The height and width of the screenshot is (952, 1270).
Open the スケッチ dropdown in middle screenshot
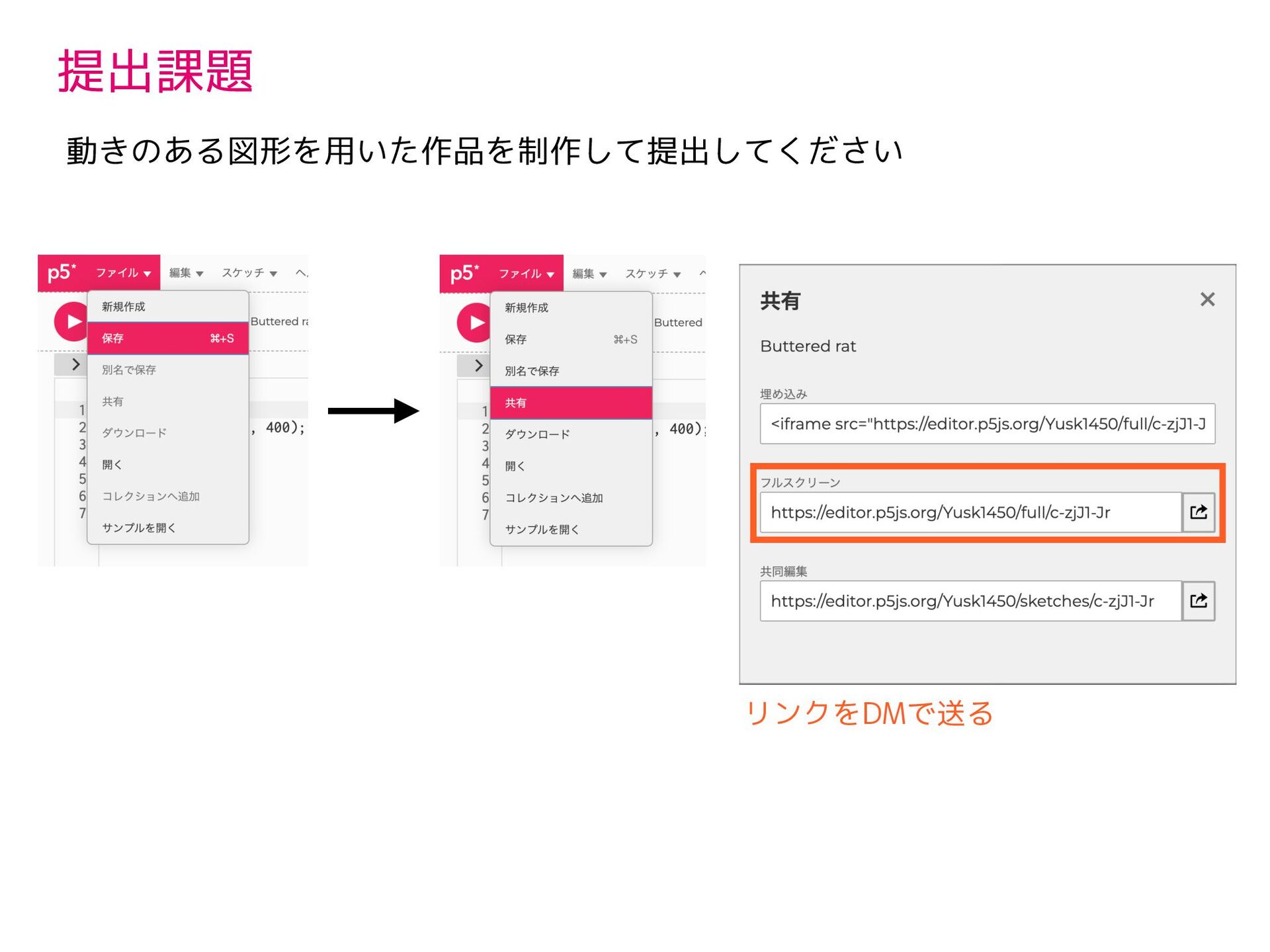653,274
